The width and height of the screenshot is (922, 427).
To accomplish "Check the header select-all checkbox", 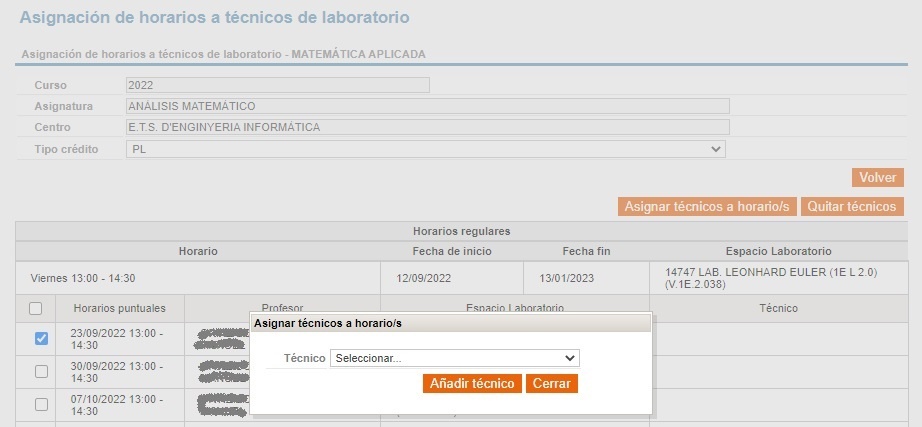I will click(x=35, y=308).
